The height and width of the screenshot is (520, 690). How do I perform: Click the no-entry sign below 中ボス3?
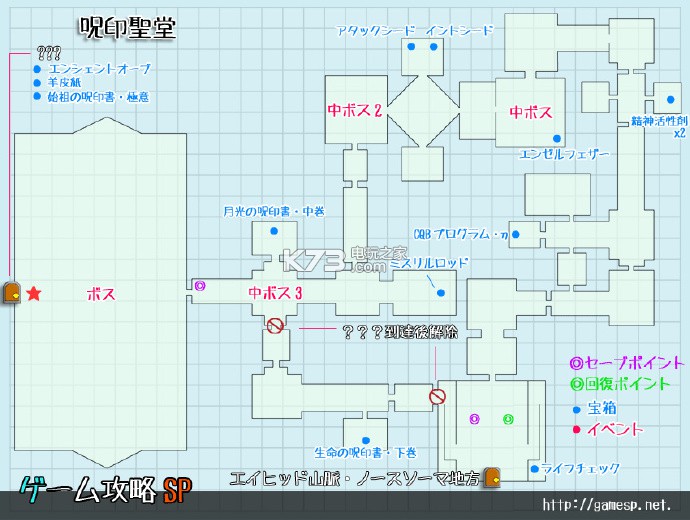click(275, 326)
